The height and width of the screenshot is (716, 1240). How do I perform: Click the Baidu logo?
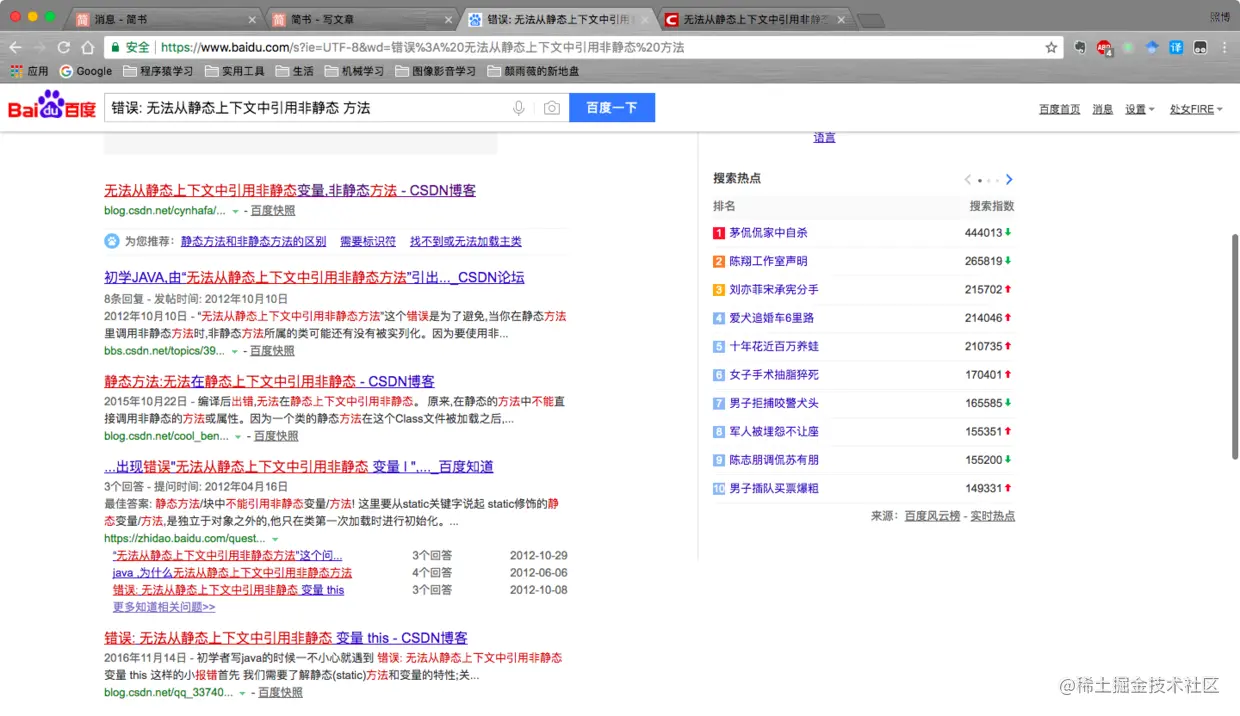click(x=52, y=106)
